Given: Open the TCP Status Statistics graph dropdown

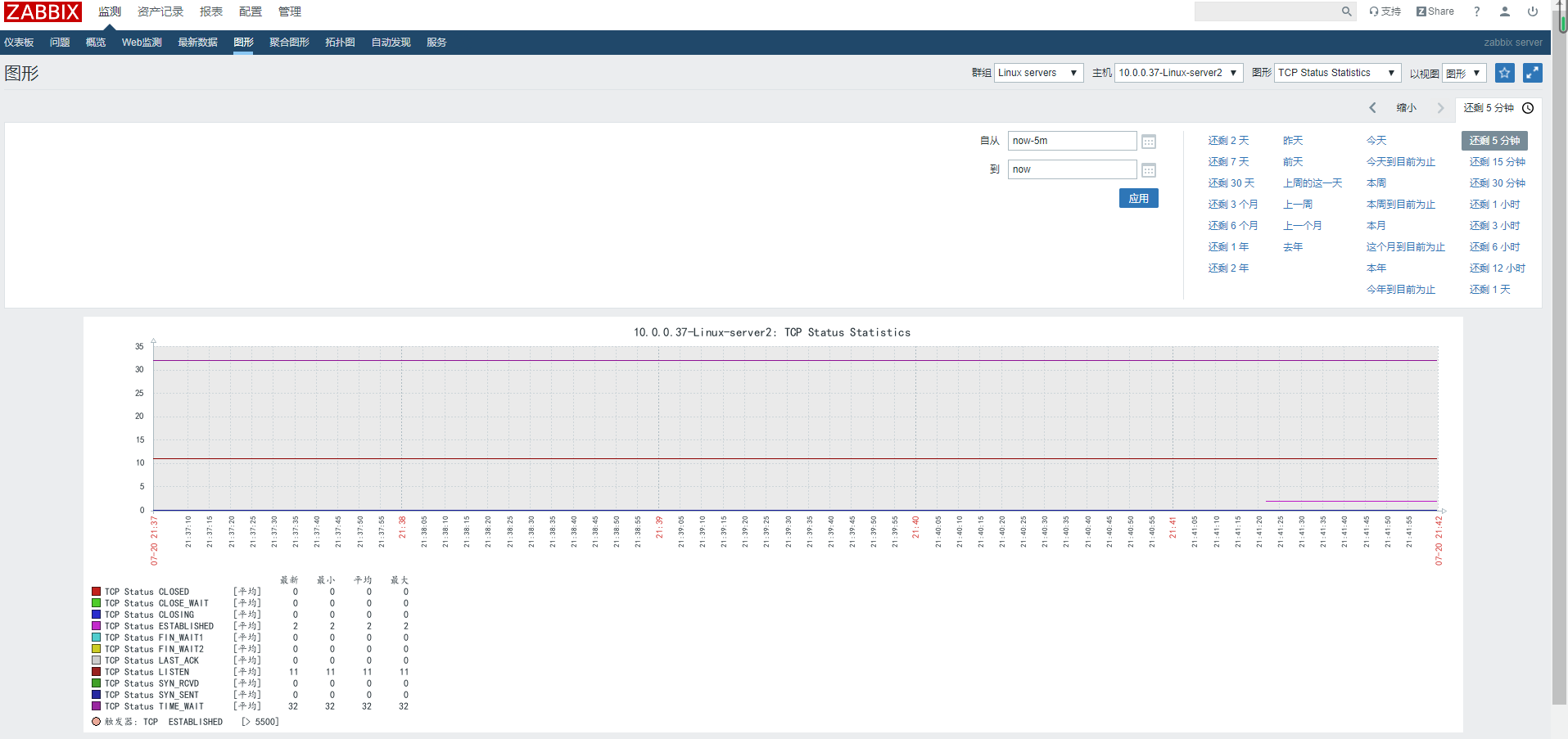Looking at the screenshot, I should tap(1338, 73).
